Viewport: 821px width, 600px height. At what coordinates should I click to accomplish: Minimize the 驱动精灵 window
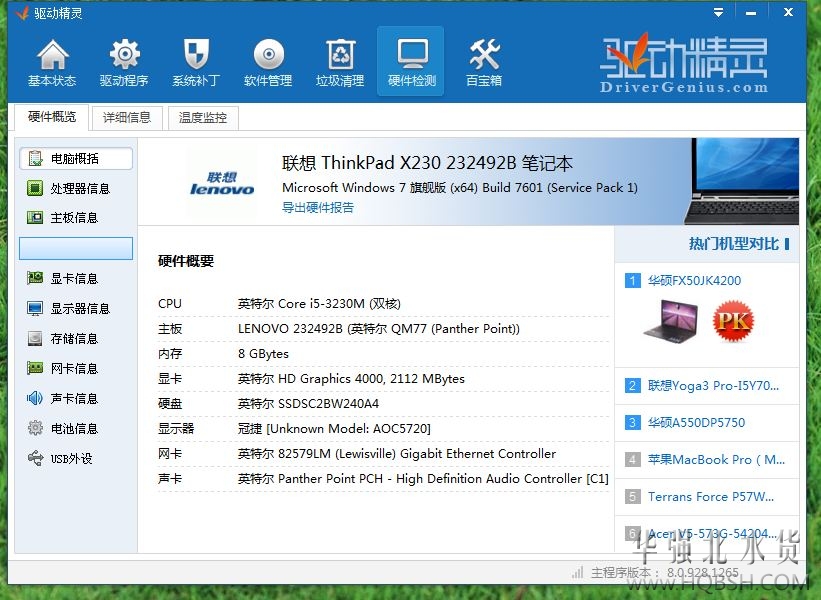(x=751, y=12)
